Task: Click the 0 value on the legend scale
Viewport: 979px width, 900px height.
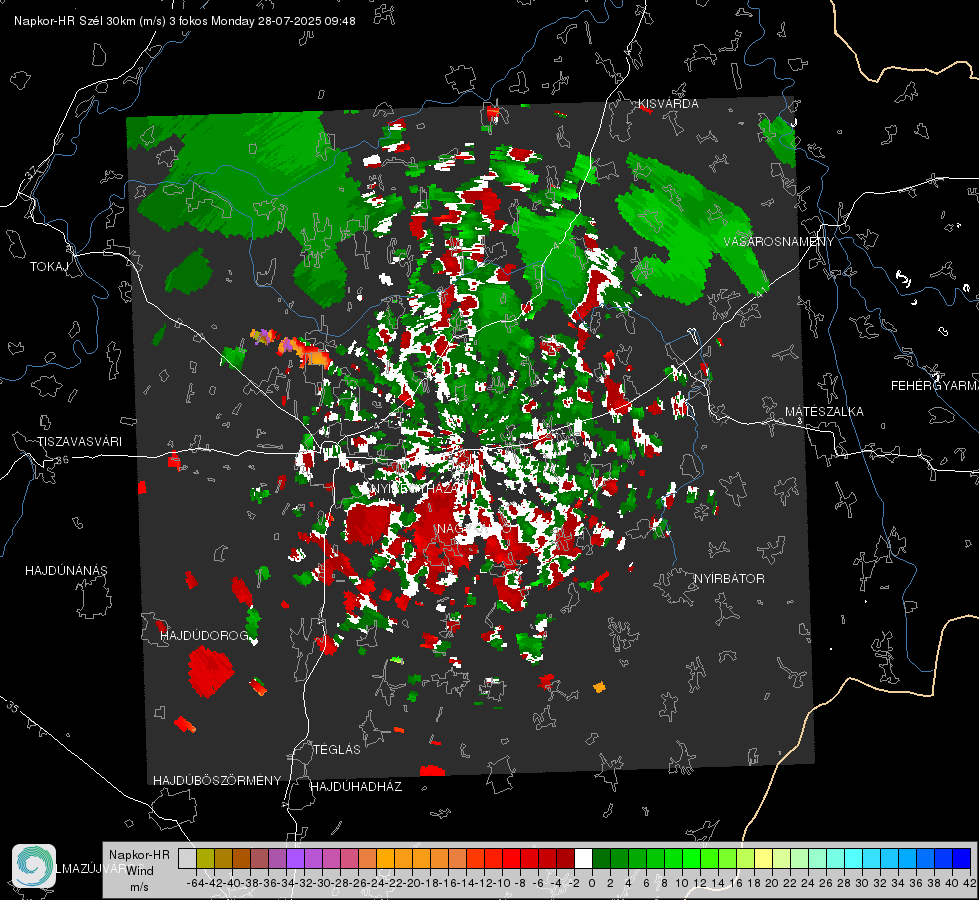Action: (593, 883)
